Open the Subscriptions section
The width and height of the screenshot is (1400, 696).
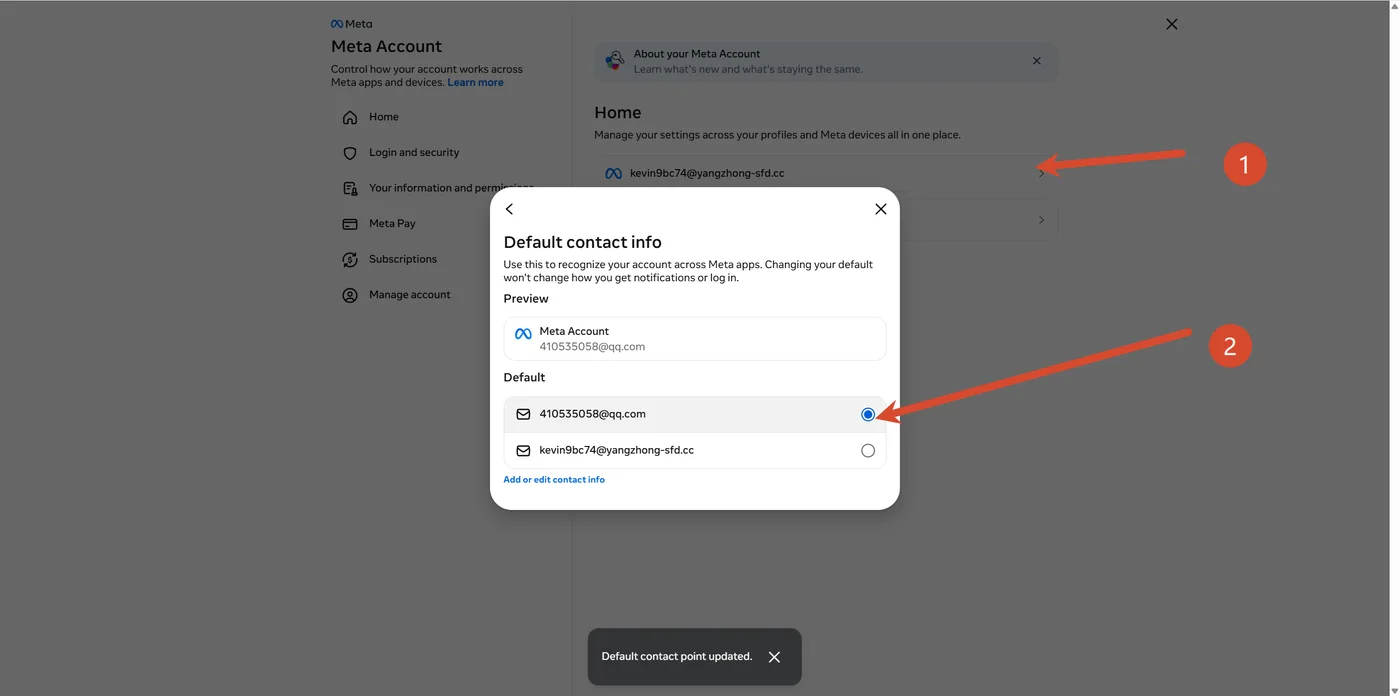click(403, 259)
